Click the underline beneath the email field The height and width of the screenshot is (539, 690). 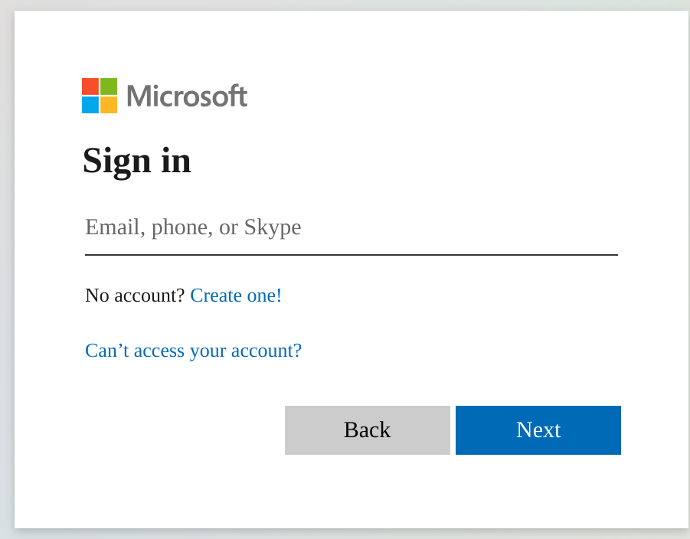point(350,255)
